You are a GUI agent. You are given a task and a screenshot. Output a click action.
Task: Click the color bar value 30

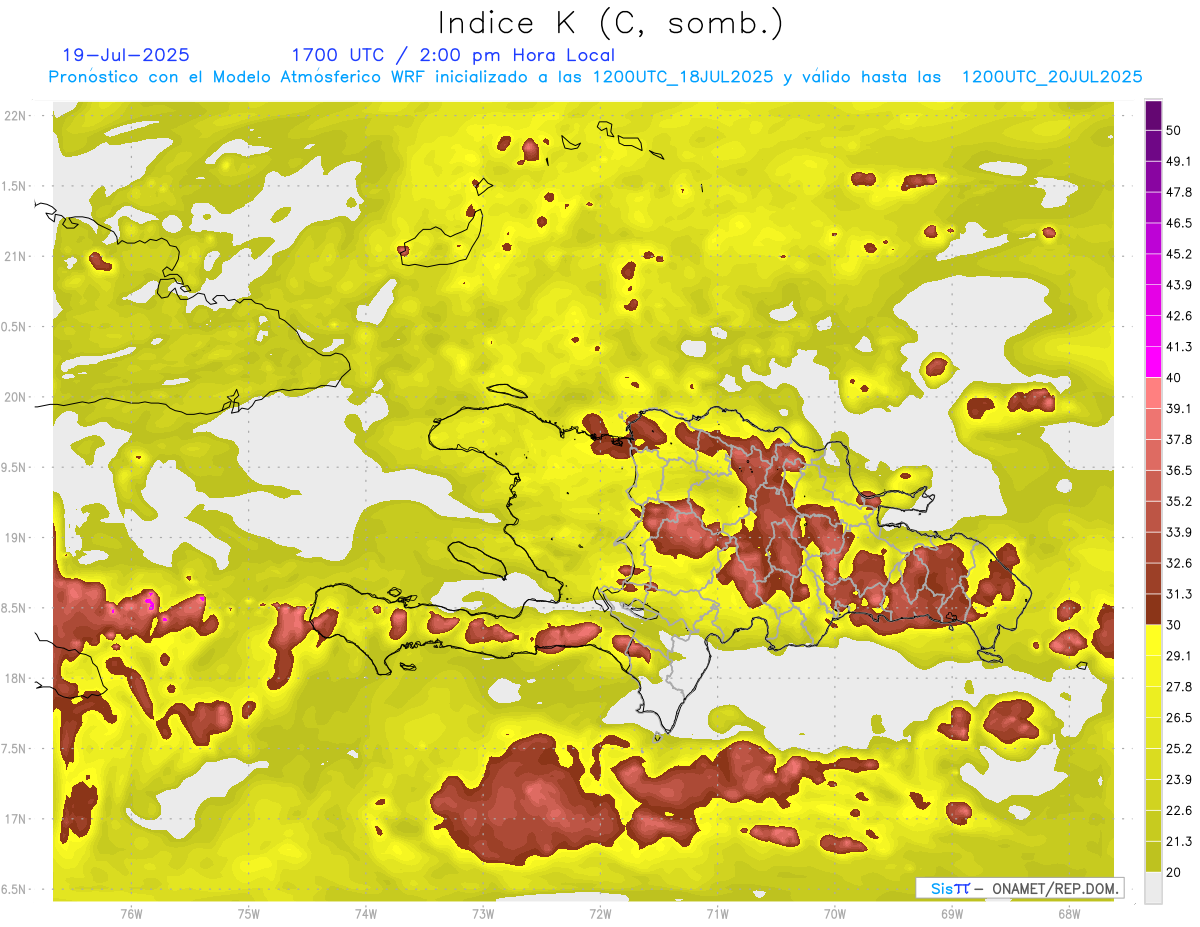pos(1175,625)
